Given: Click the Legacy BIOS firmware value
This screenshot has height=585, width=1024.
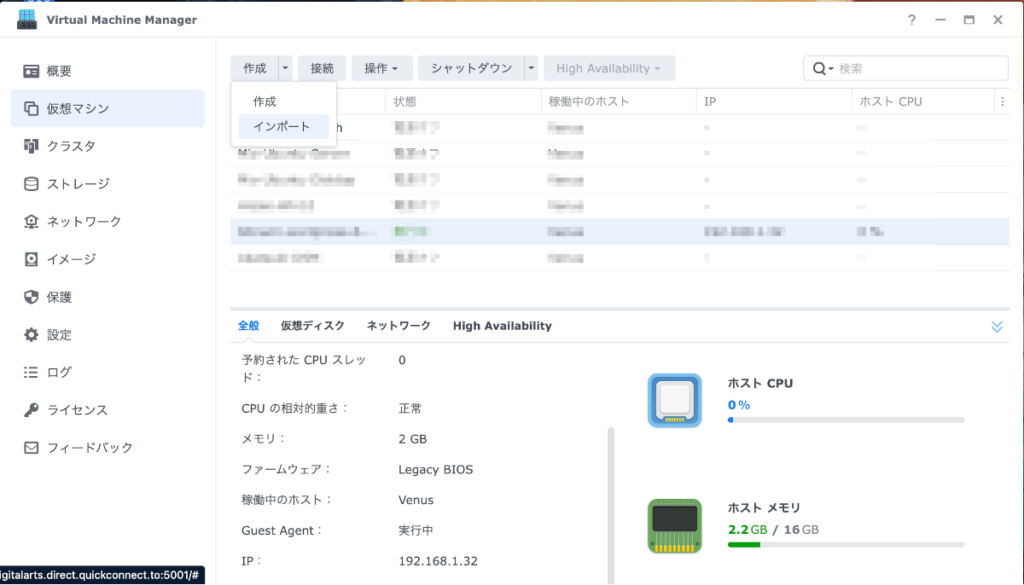Looking at the screenshot, I should (x=436, y=469).
